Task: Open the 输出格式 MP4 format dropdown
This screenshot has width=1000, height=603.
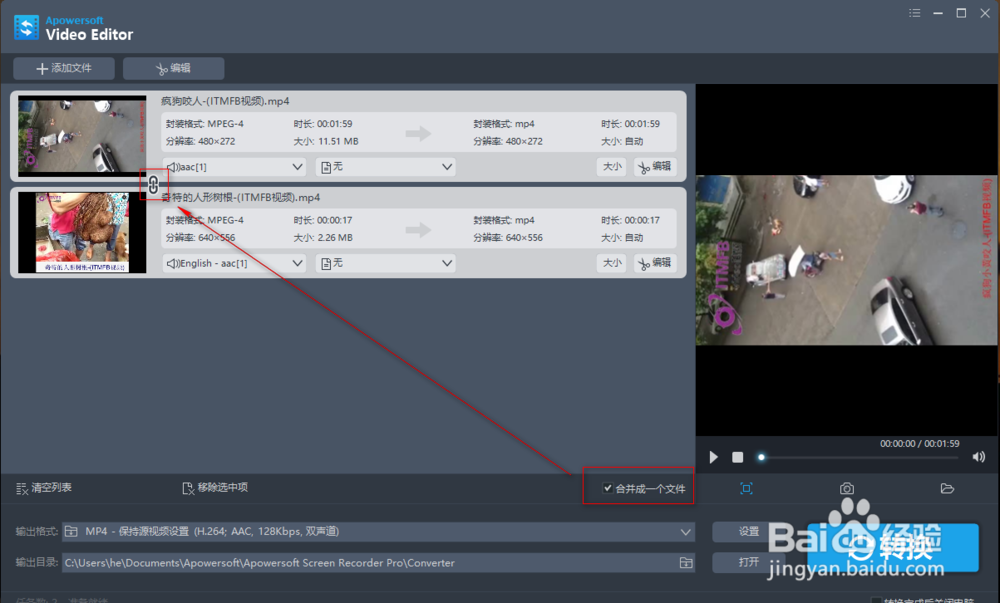Action: click(x=378, y=532)
